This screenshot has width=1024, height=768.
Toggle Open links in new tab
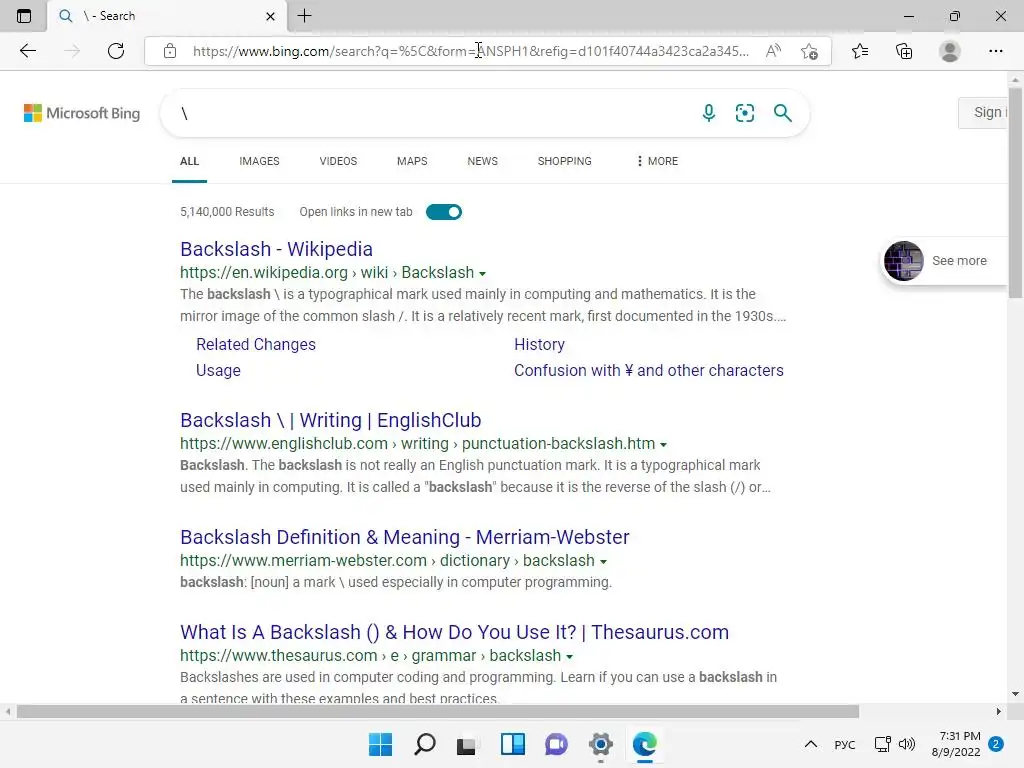(x=443, y=212)
